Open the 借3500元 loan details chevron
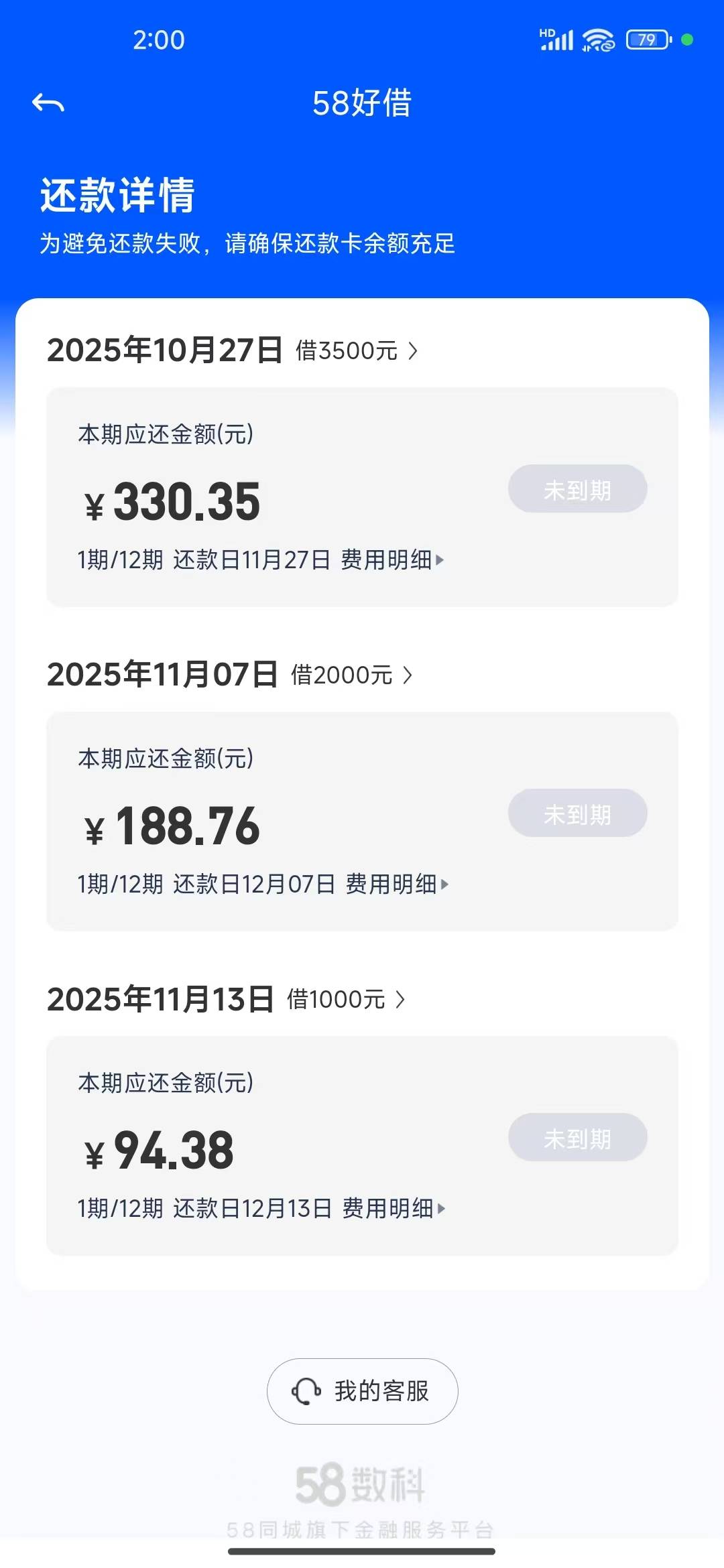This screenshot has width=724, height=1568. point(413,350)
